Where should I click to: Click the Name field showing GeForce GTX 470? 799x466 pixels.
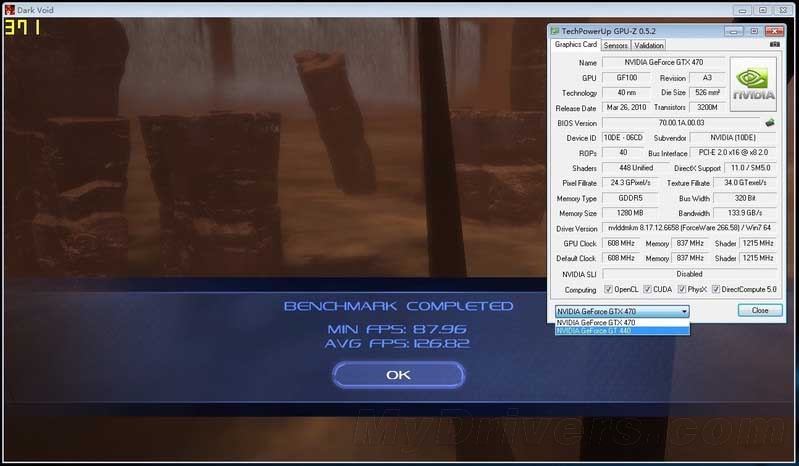tap(663, 63)
